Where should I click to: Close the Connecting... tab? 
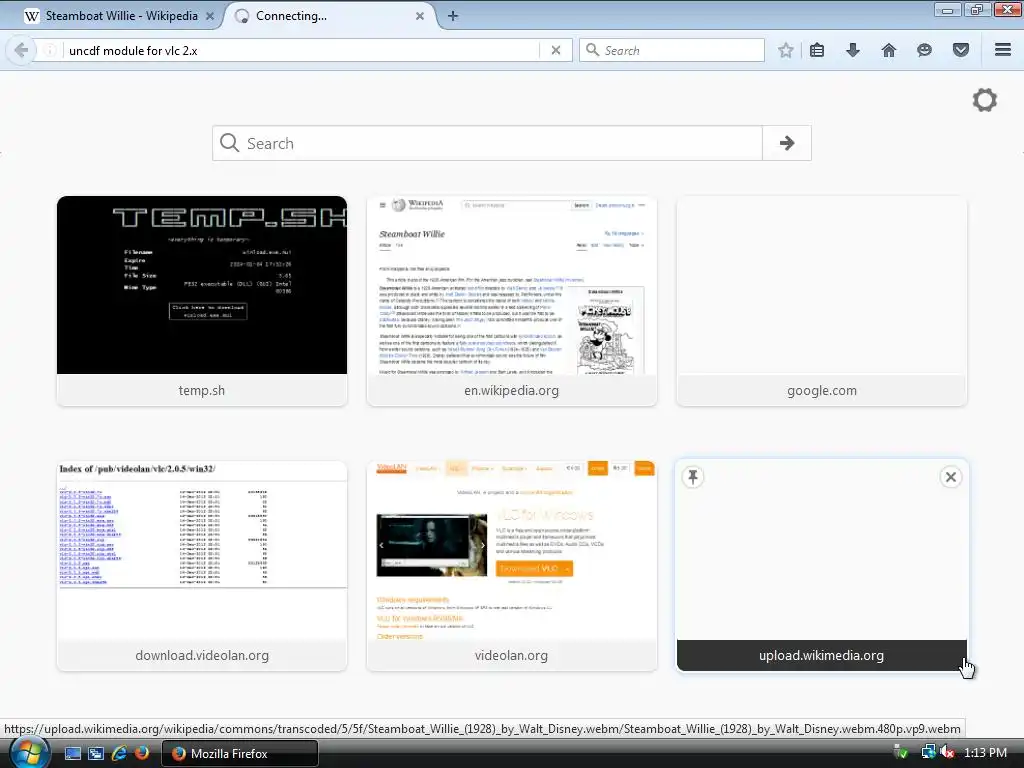pos(420,16)
